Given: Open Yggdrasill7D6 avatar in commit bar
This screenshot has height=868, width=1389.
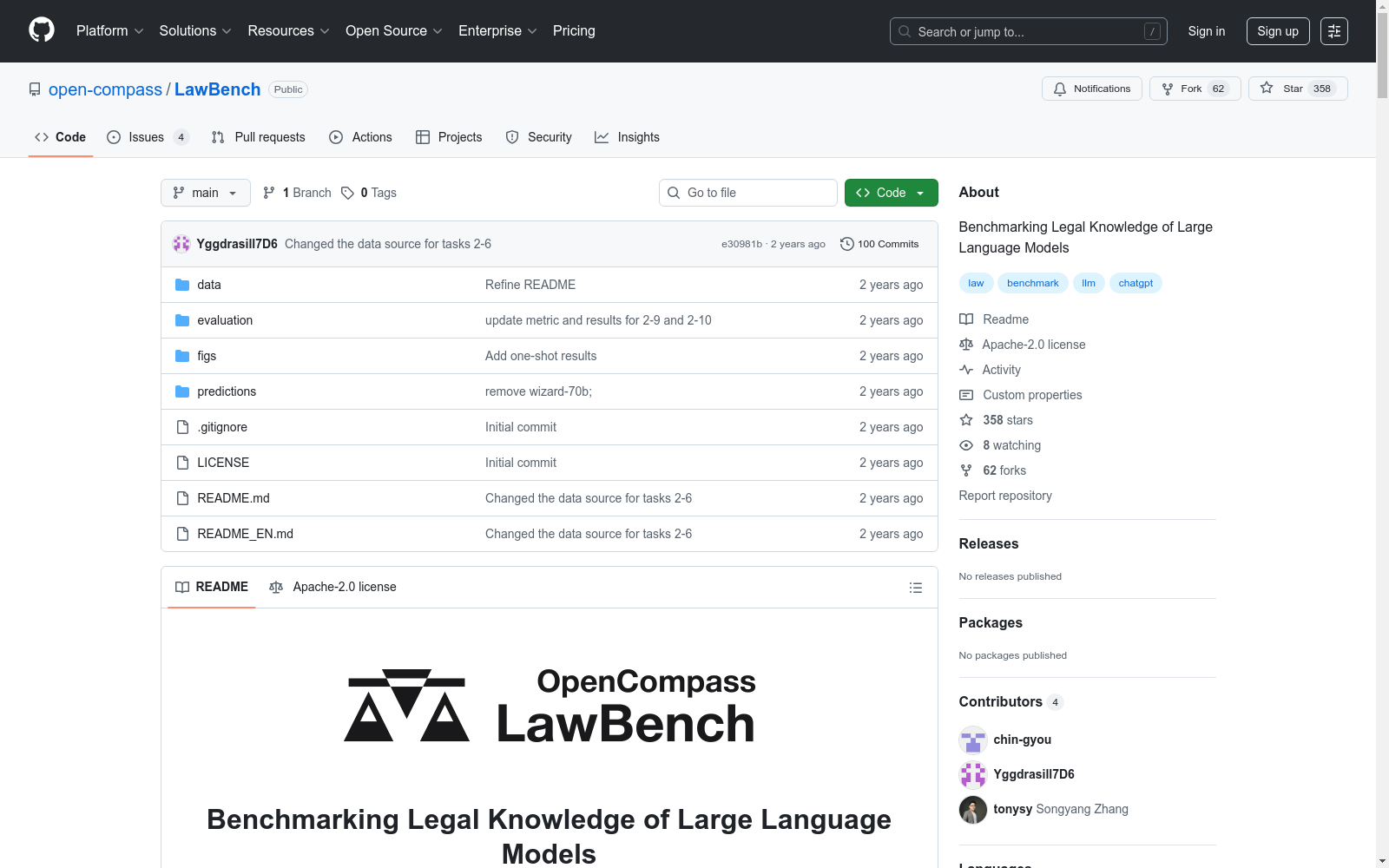Looking at the screenshot, I should tap(181, 244).
